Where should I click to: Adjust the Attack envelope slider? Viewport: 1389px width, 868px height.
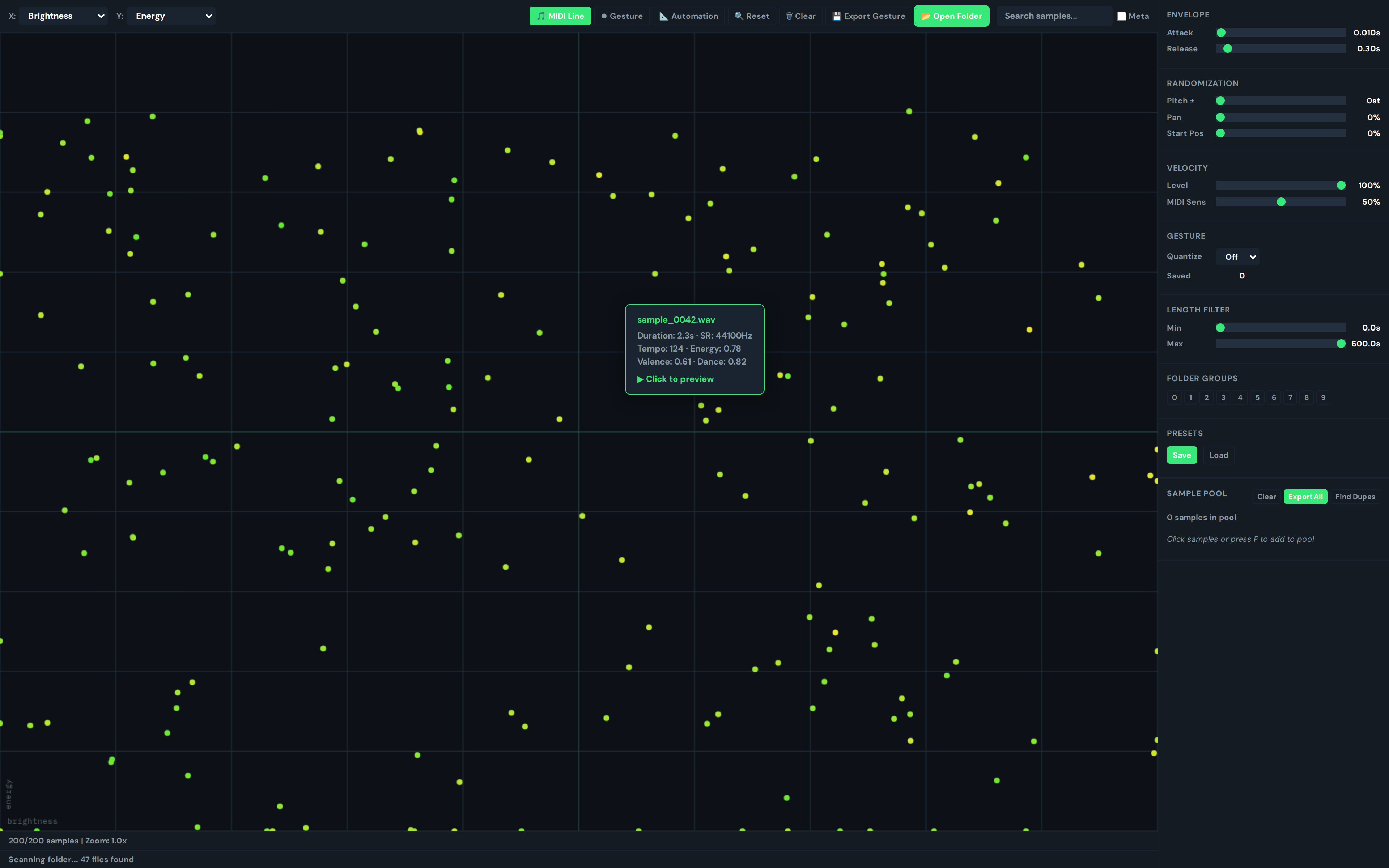click(1280, 33)
